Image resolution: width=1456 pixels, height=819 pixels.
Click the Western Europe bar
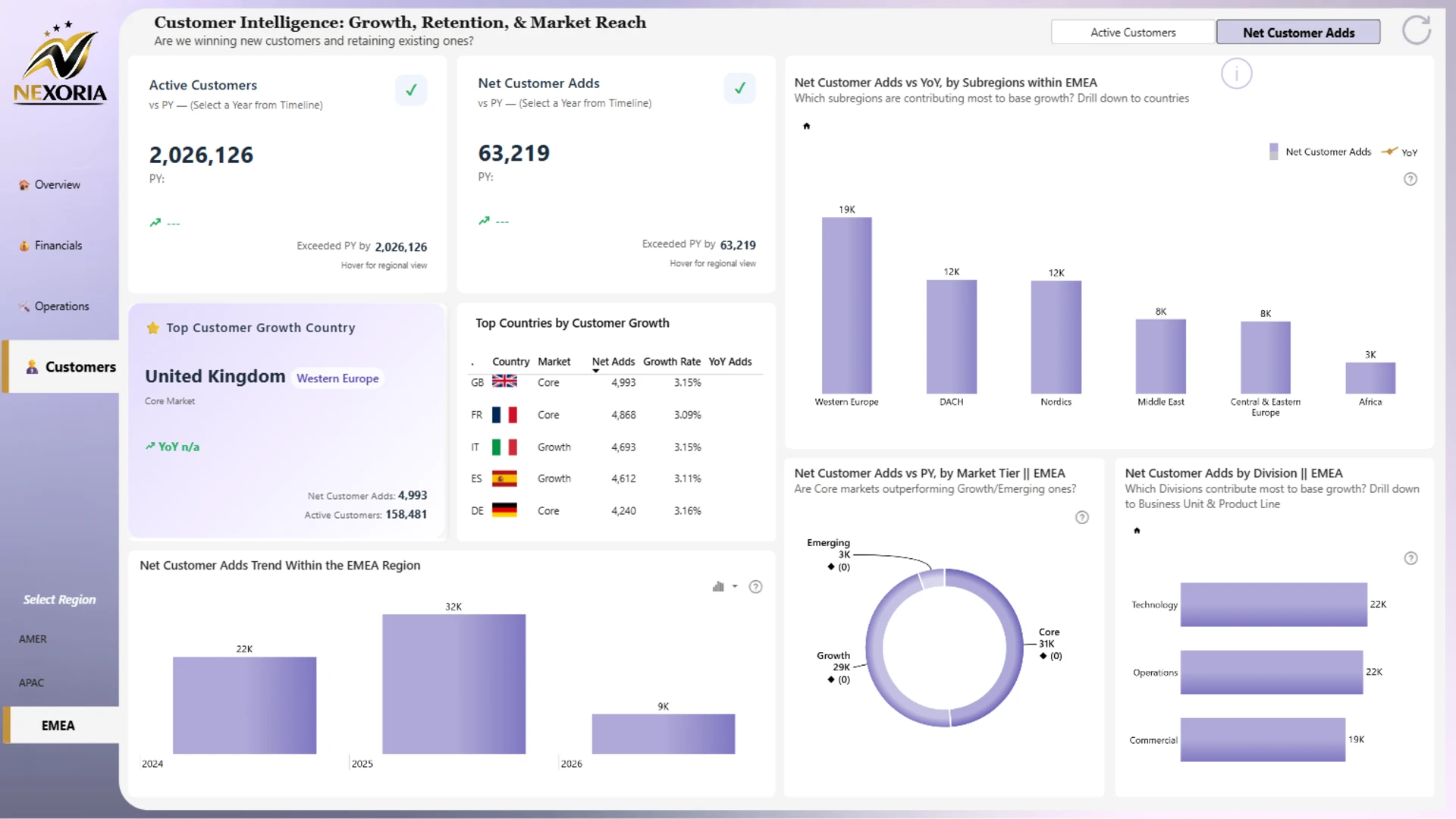point(846,305)
